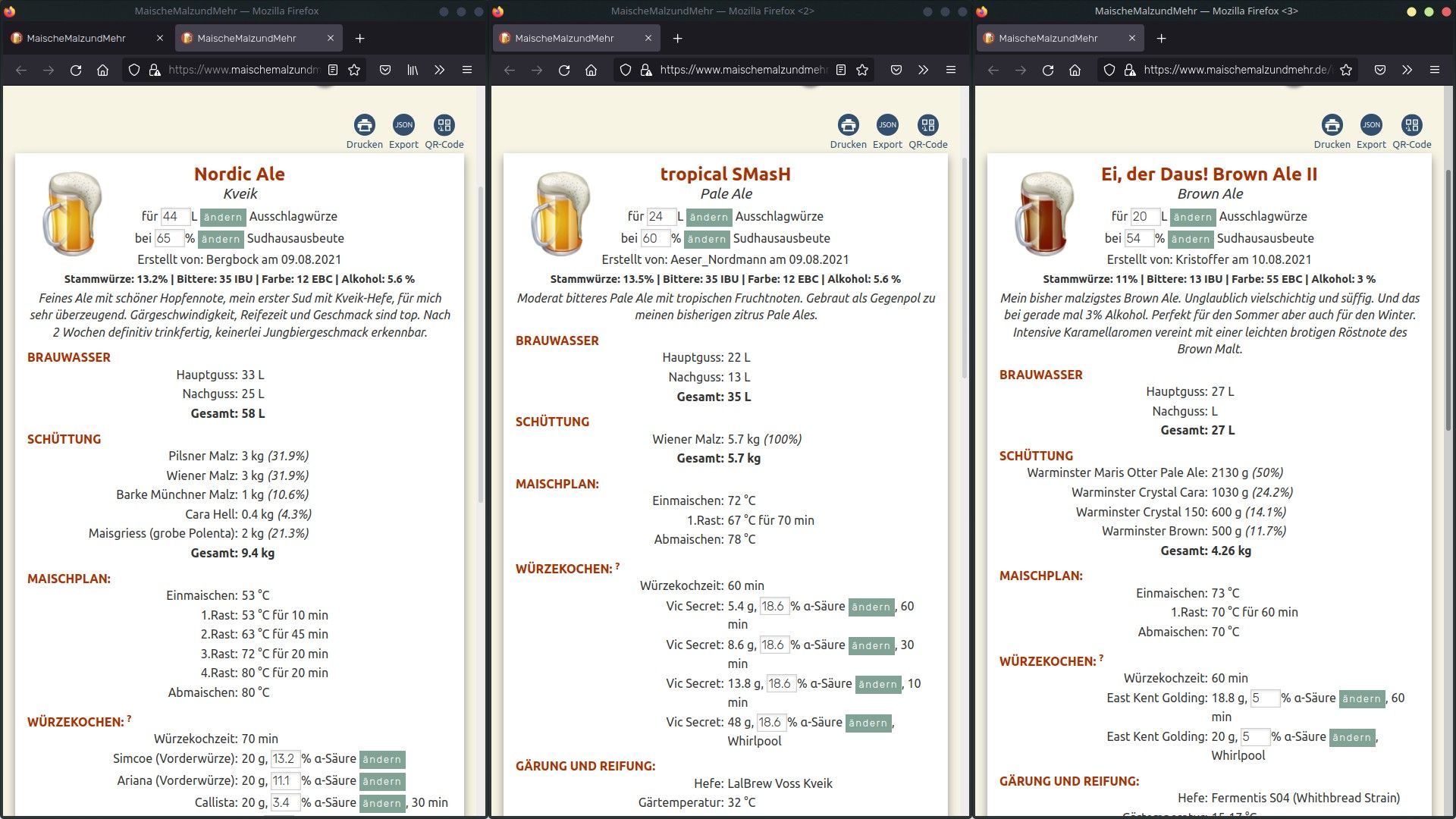Image resolution: width=1456 pixels, height=819 pixels.
Task: Switch to first tab in first Firefox window
Action: pos(87,38)
